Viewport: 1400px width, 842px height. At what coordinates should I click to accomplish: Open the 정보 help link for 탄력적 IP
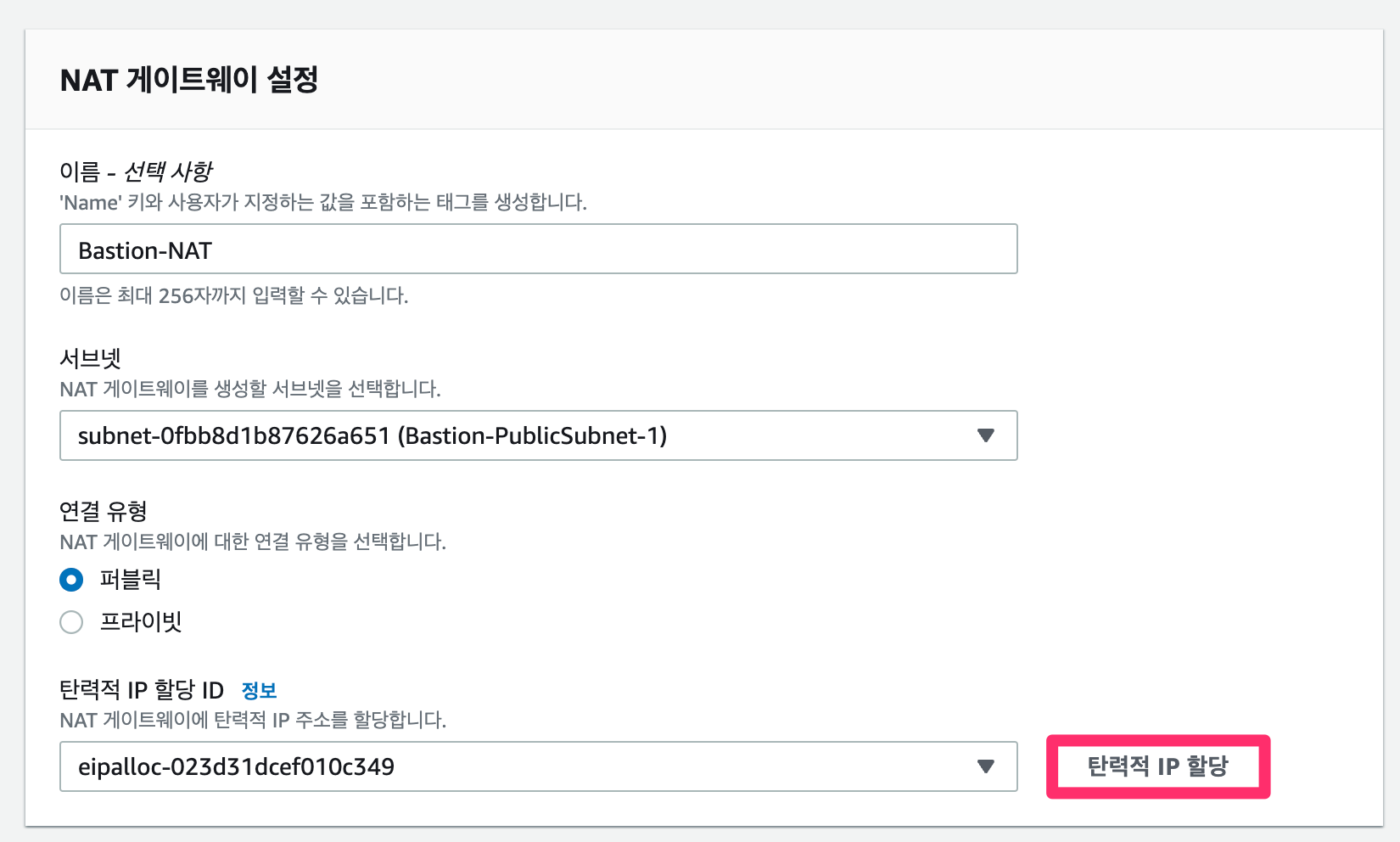tap(259, 689)
